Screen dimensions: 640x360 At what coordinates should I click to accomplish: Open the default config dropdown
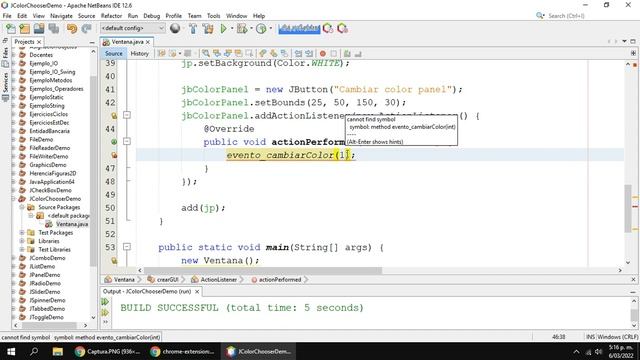(x=133, y=28)
